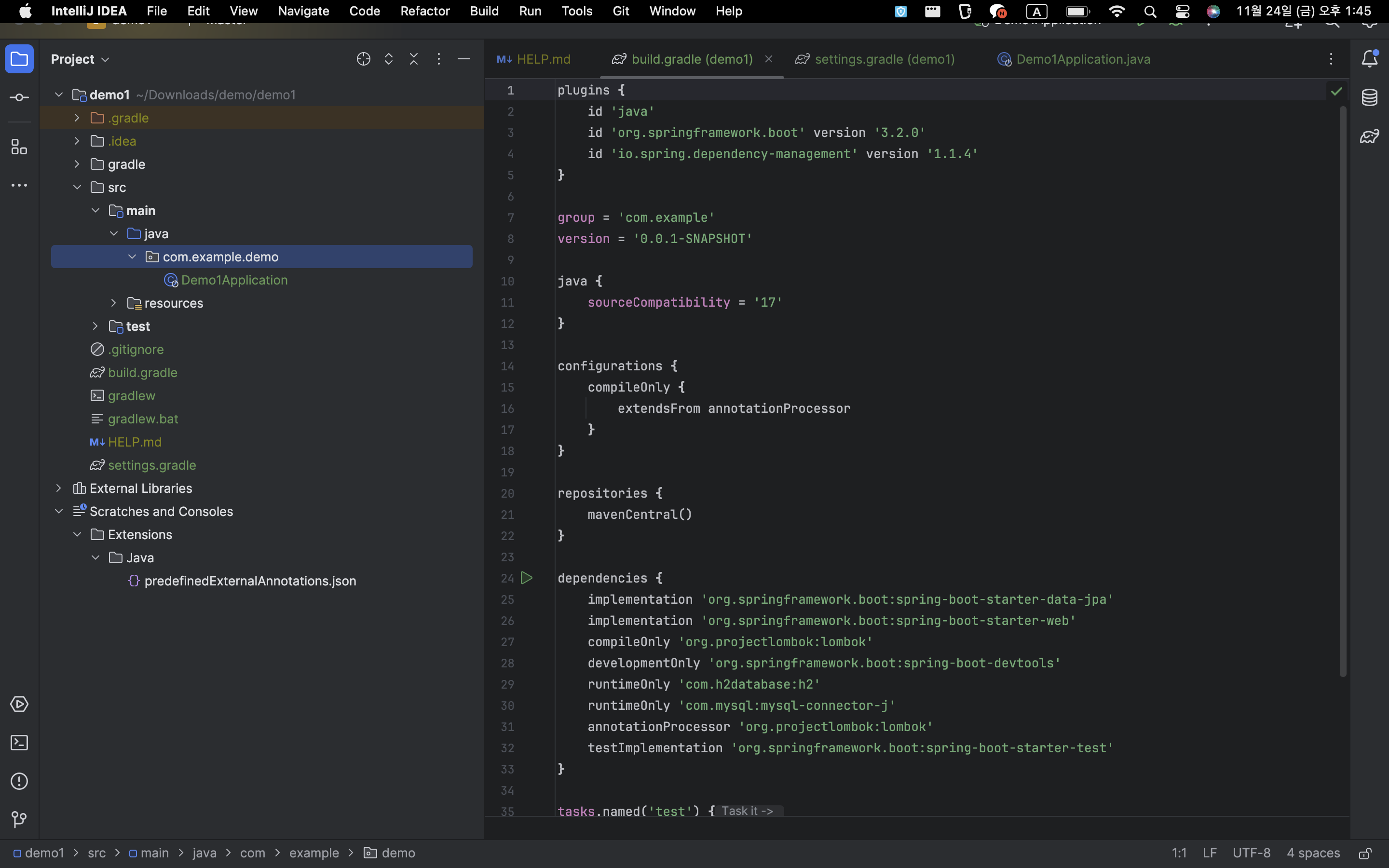The image size is (1389, 868).
Task: Switch to settings.gradle (demo1) tab
Action: click(884, 59)
